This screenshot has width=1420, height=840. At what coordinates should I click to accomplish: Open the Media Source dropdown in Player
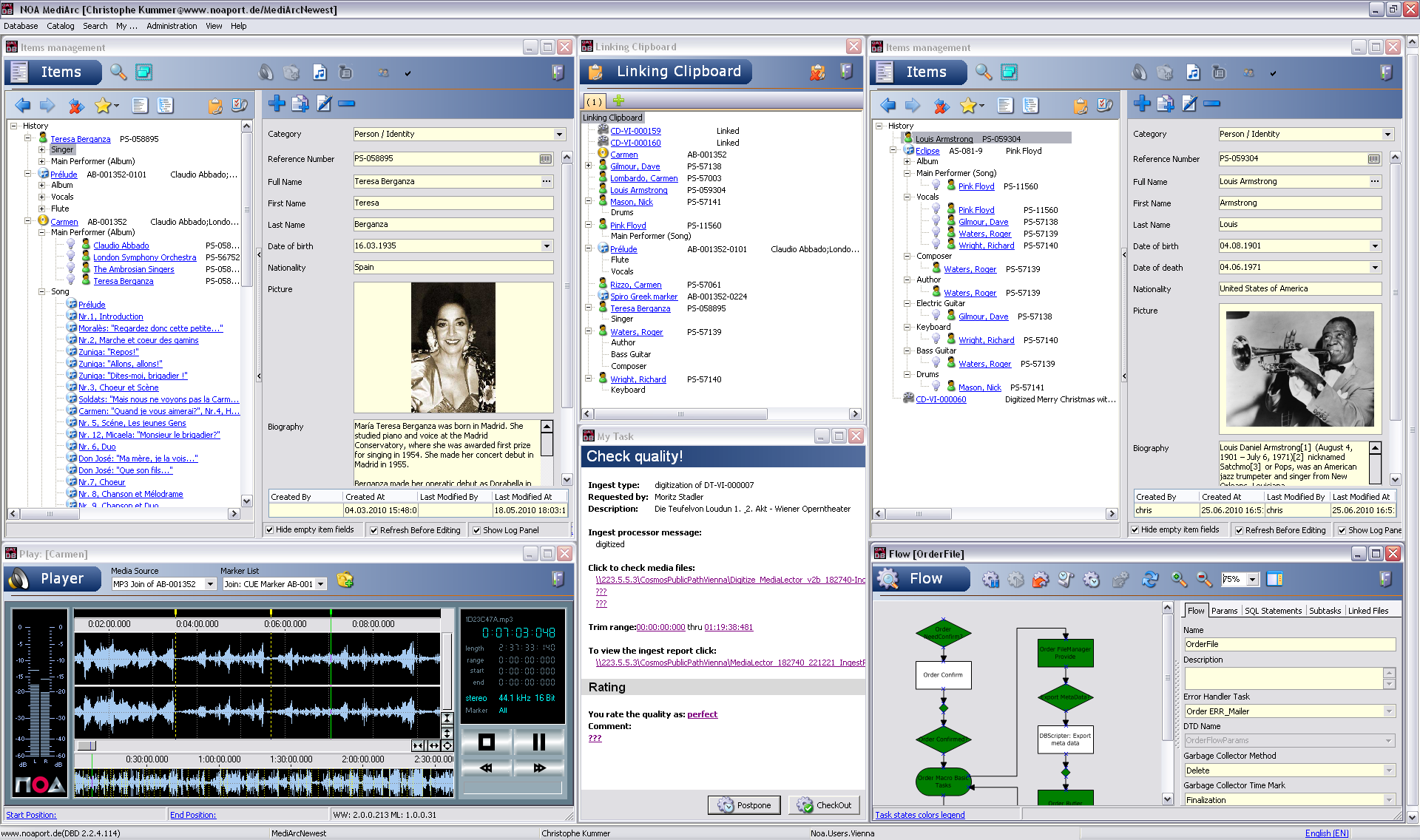coord(210,584)
